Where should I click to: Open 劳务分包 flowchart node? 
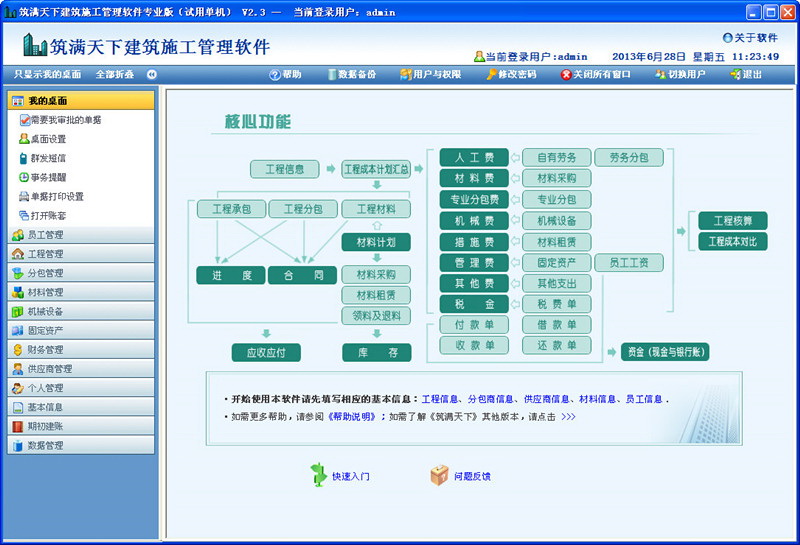[629, 158]
